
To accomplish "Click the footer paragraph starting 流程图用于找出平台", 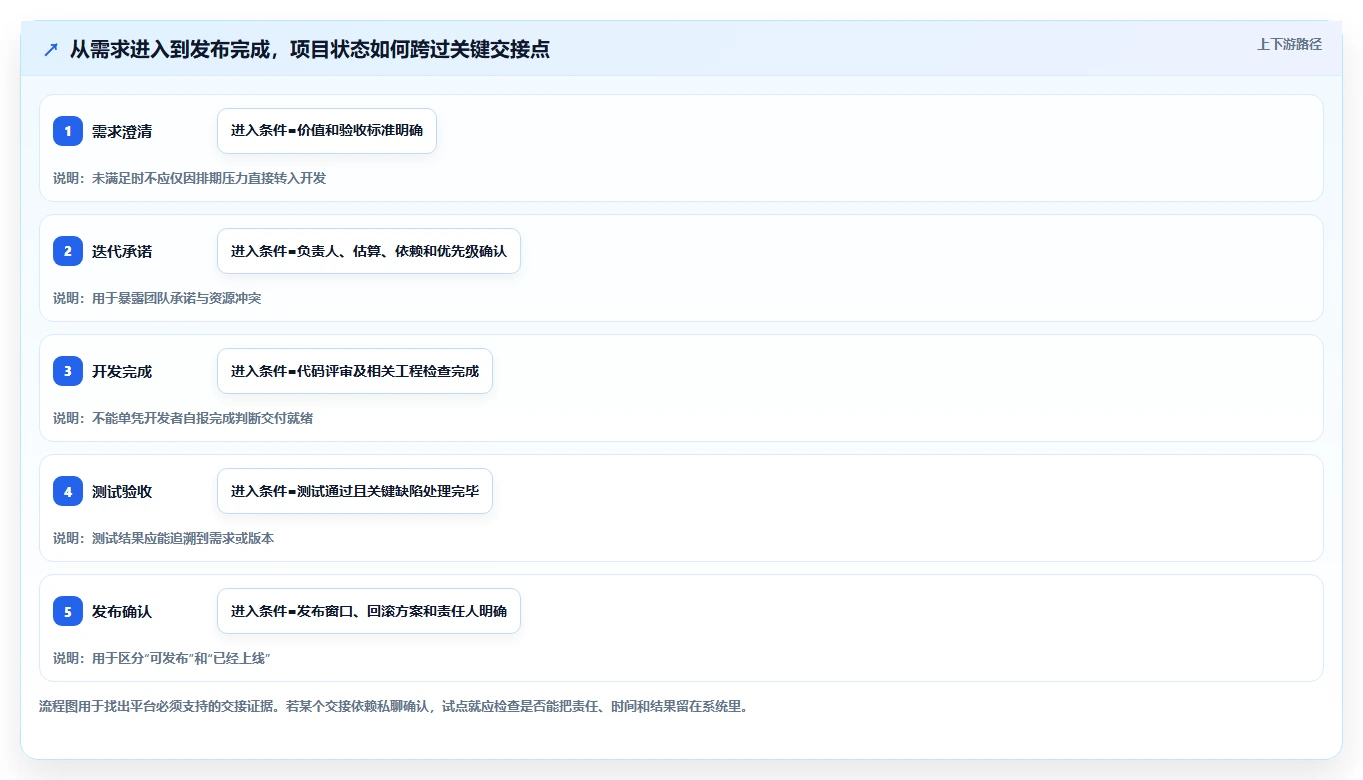I will pyautogui.click(x=394, y=706).
